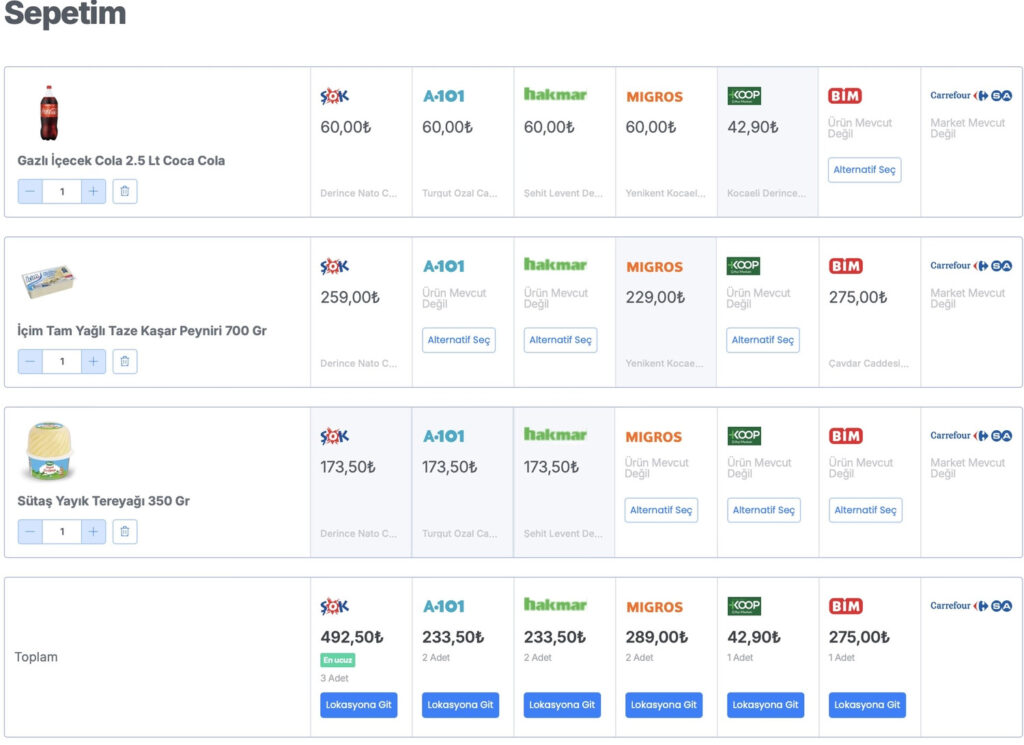Viewport: 1024px width, 745px height.
Task: Click BİM logo in the Toplam row
Action: pyautogui.click(x=845, y=606)
